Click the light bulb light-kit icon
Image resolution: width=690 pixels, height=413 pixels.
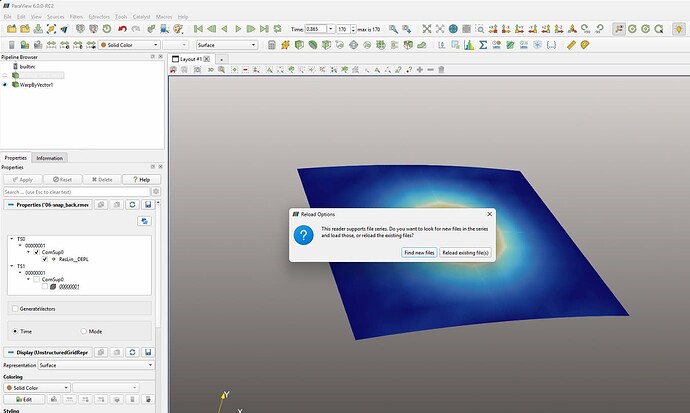679,29
